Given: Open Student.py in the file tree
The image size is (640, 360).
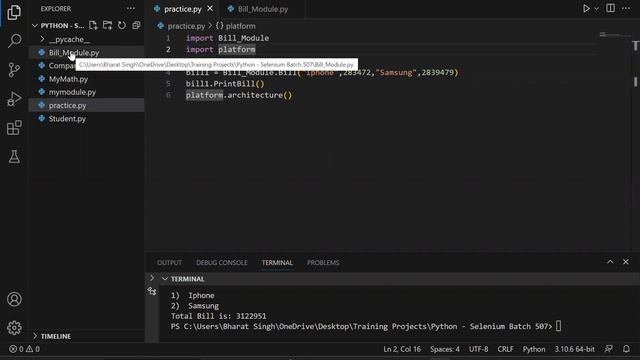Looking at the screenshot, I should point(67,119).
